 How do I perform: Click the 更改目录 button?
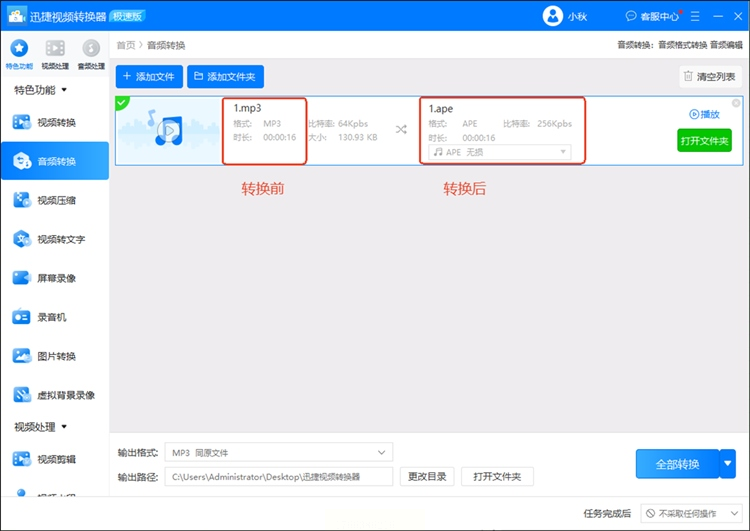(427, 477)
